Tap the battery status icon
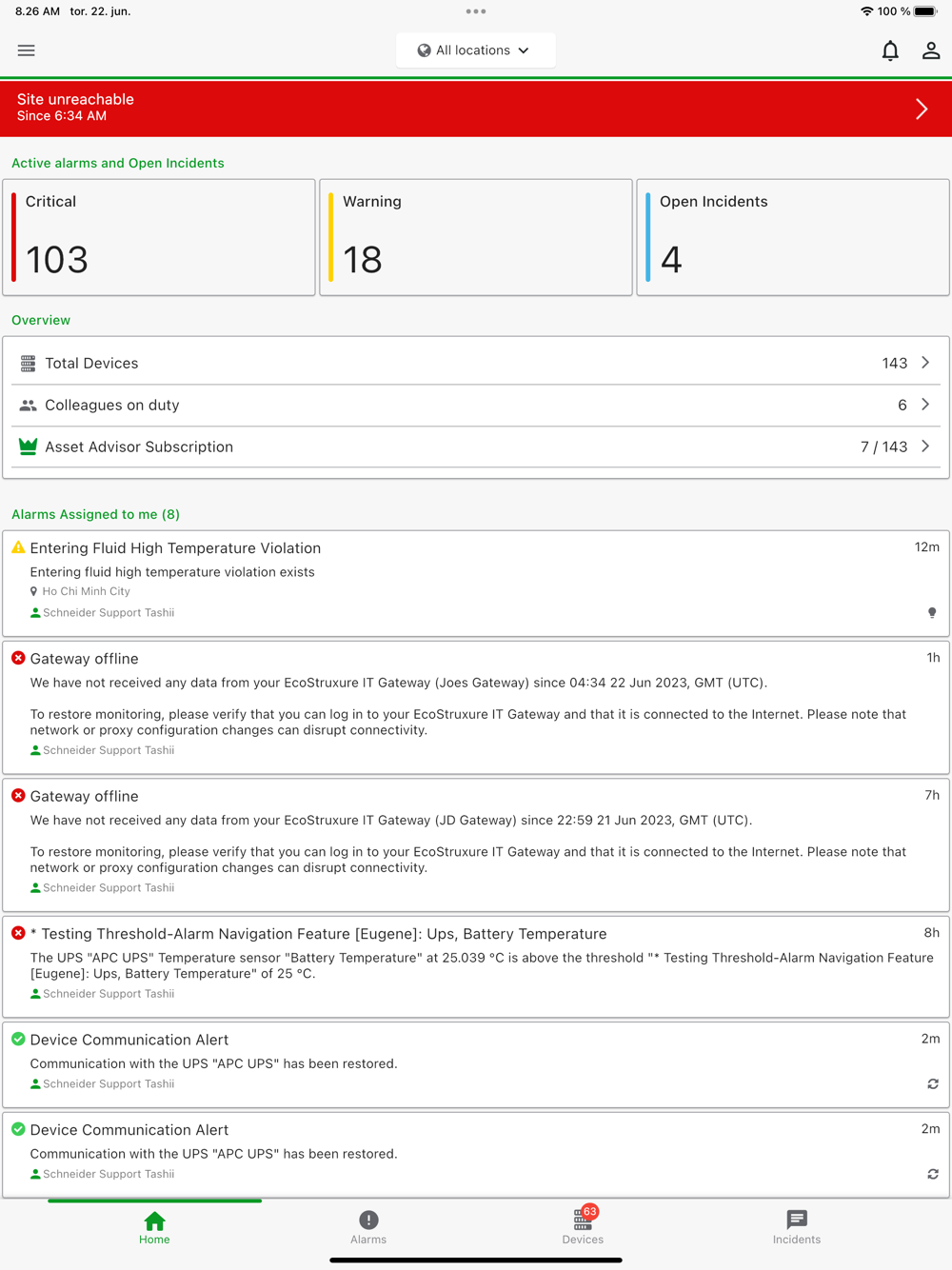The width and height of the screenshot is (952, 1270). 926,11
